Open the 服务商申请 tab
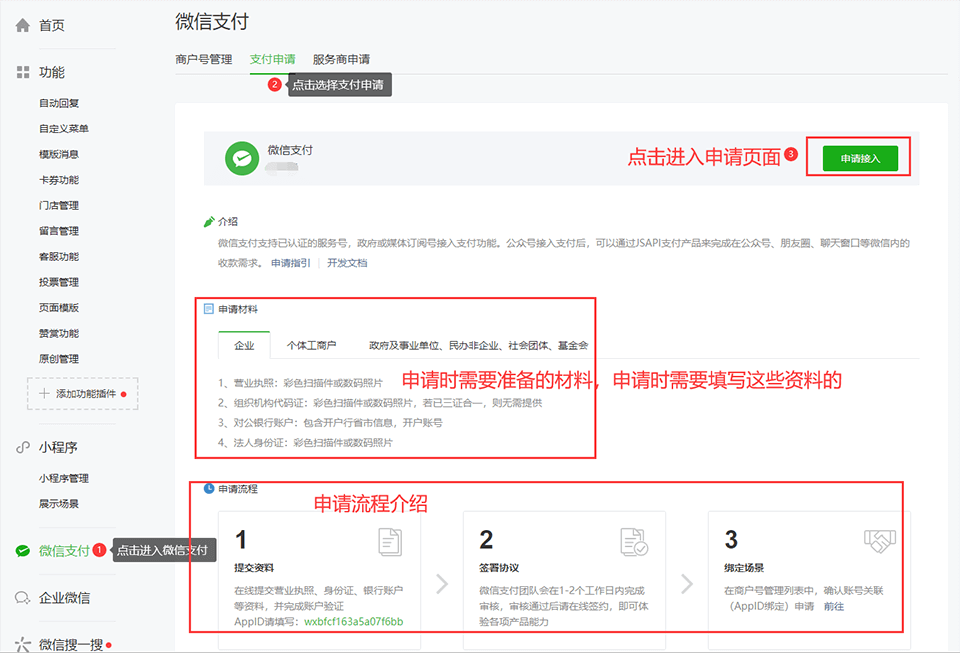 click(x=341, y=59)
